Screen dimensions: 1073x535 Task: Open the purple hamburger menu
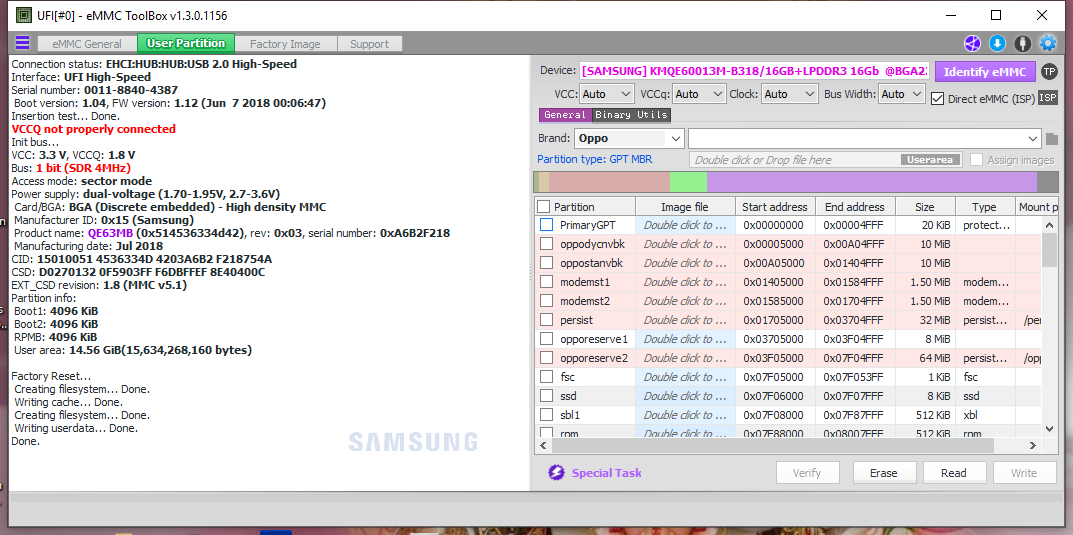pyautogui.click(x=23, y=43)
